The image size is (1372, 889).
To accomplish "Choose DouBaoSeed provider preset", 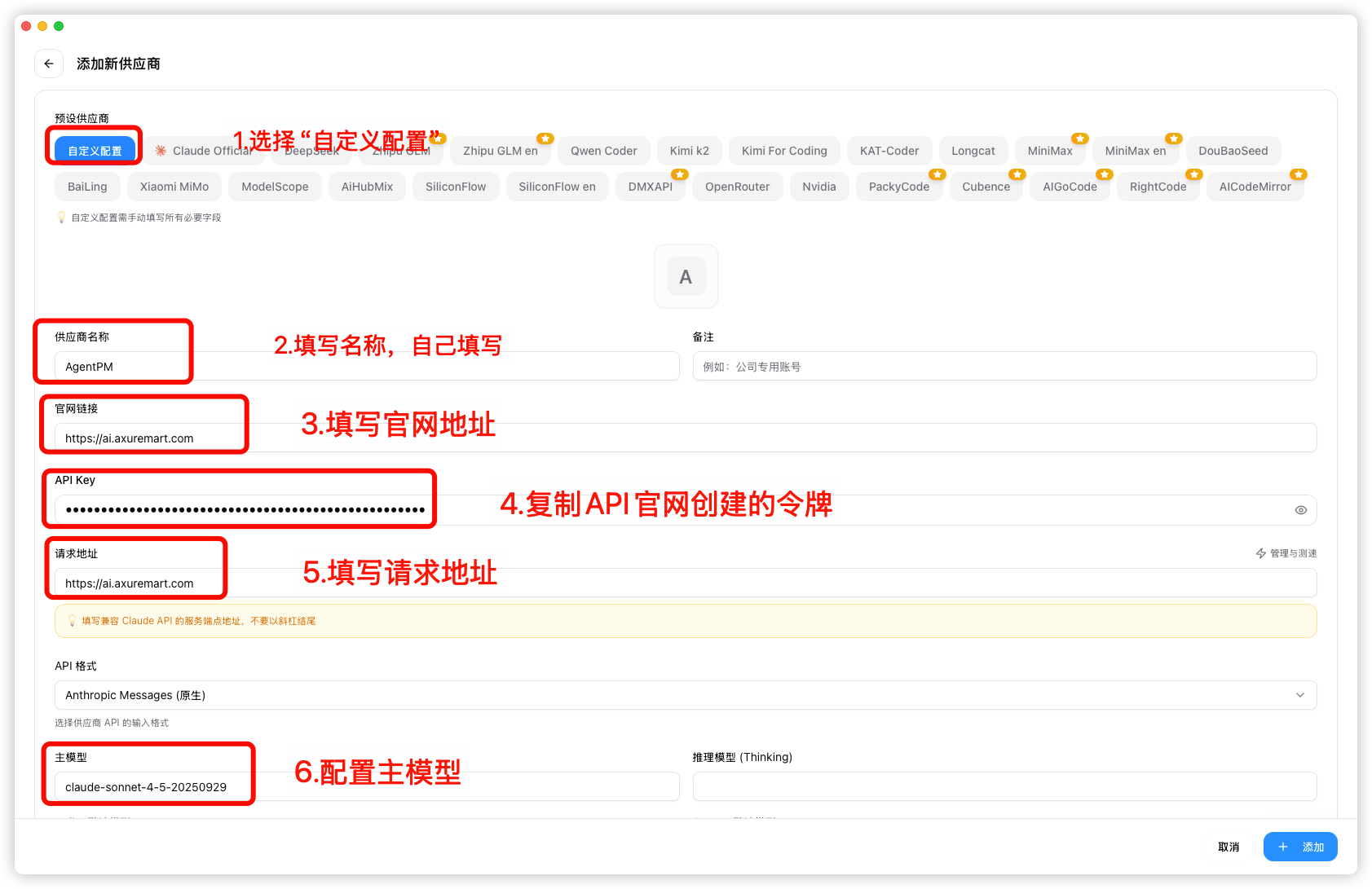I will point(1233,151).
